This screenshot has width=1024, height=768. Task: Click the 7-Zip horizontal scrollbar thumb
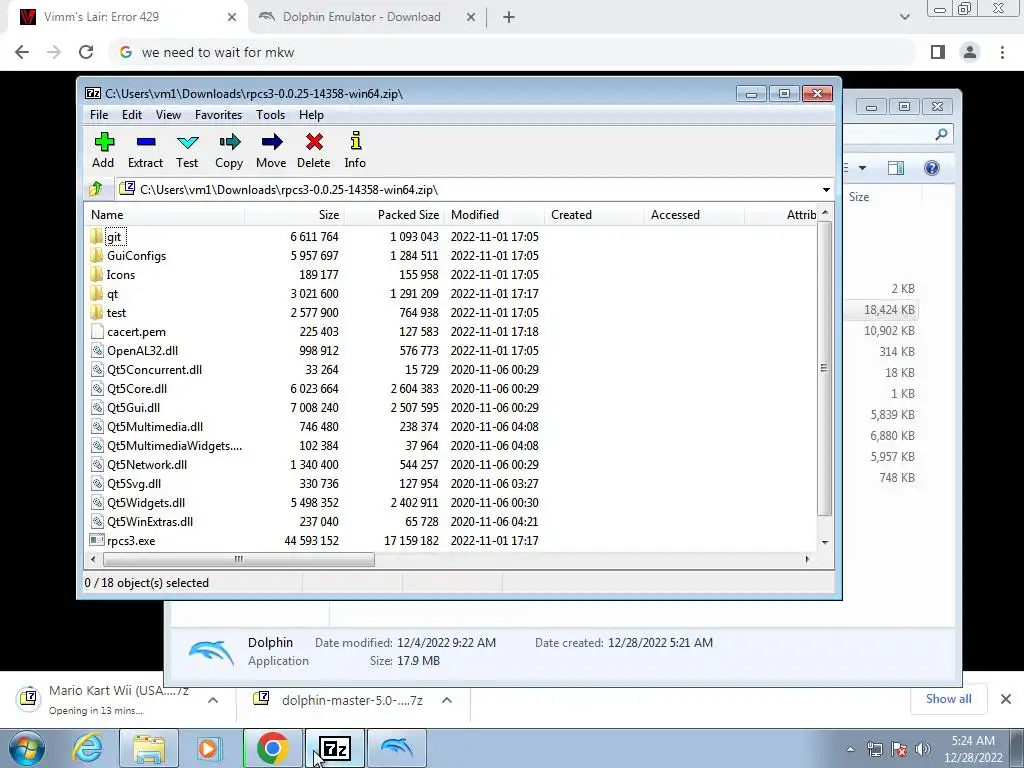pos(238,559)
